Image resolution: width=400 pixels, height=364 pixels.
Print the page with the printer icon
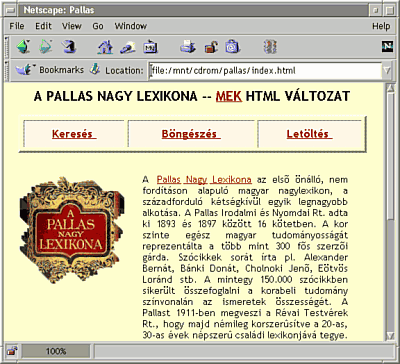pyautogui.click(x=188, y=47)
